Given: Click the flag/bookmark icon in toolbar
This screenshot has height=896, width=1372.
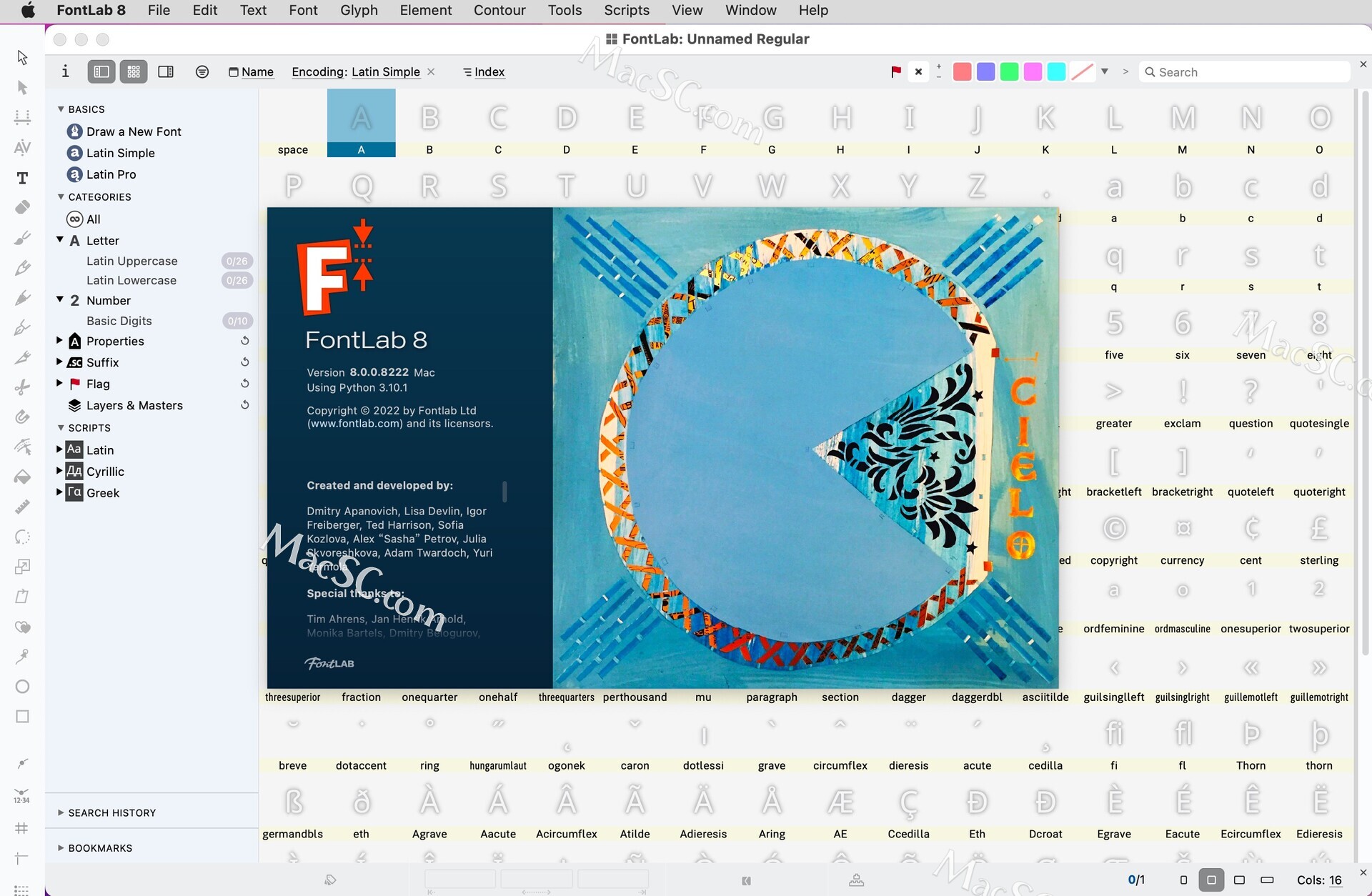Looking at the screenshot, I should [895, 71].
